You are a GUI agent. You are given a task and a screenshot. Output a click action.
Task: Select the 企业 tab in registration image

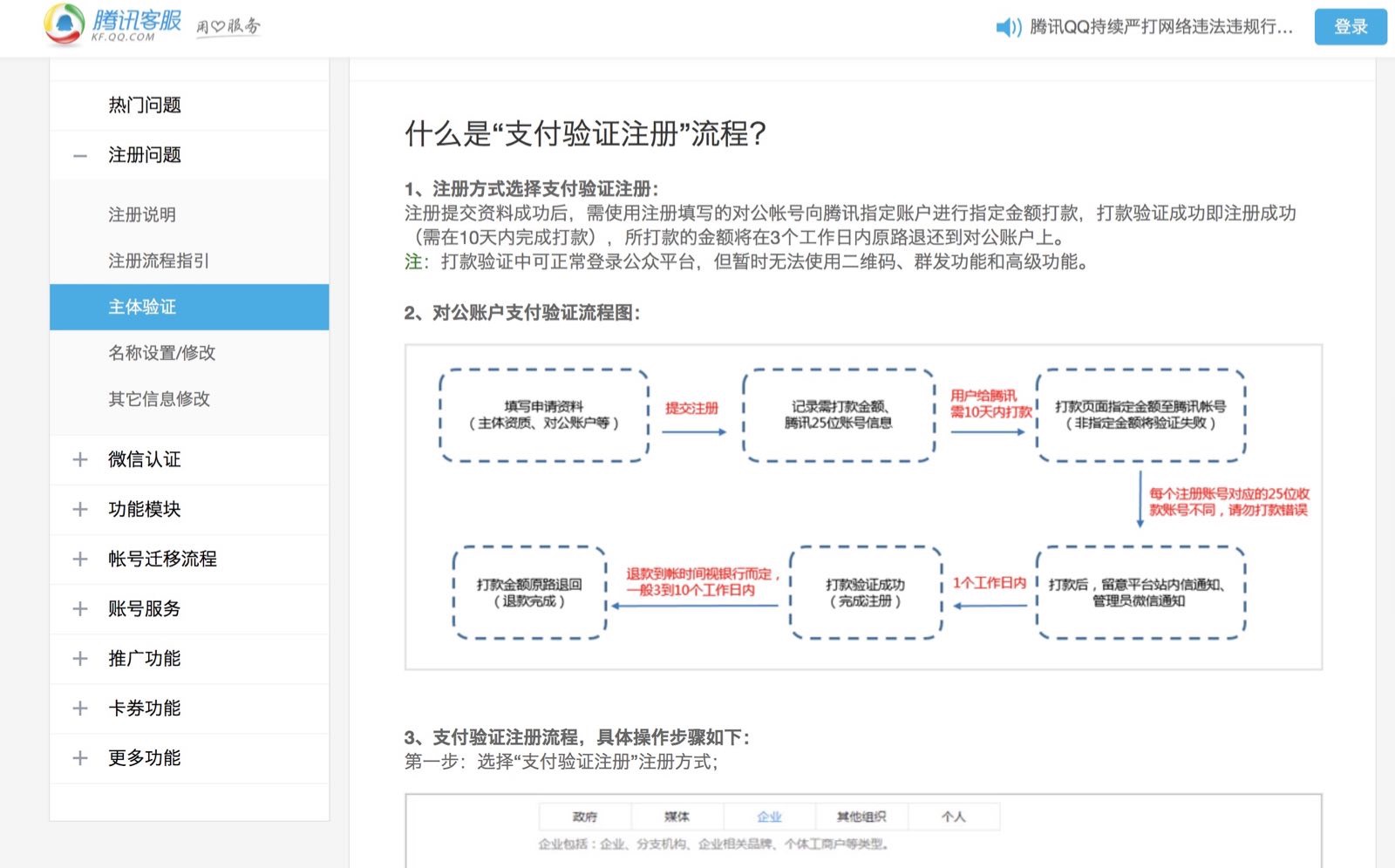click(x=769, y=817)
